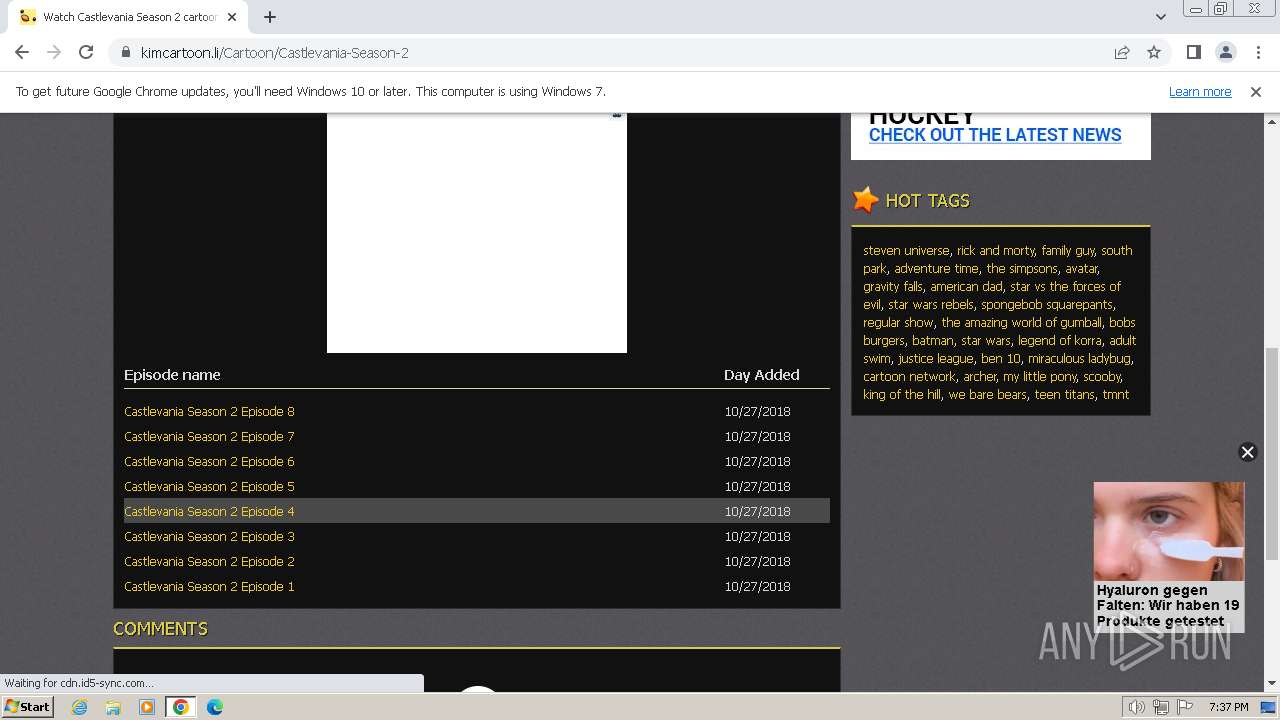Image resolution: width=1280 pixels, height=720 pixels.
Task: Open Castlevania Season 2 Episode 6
Action: pos(209,462)
